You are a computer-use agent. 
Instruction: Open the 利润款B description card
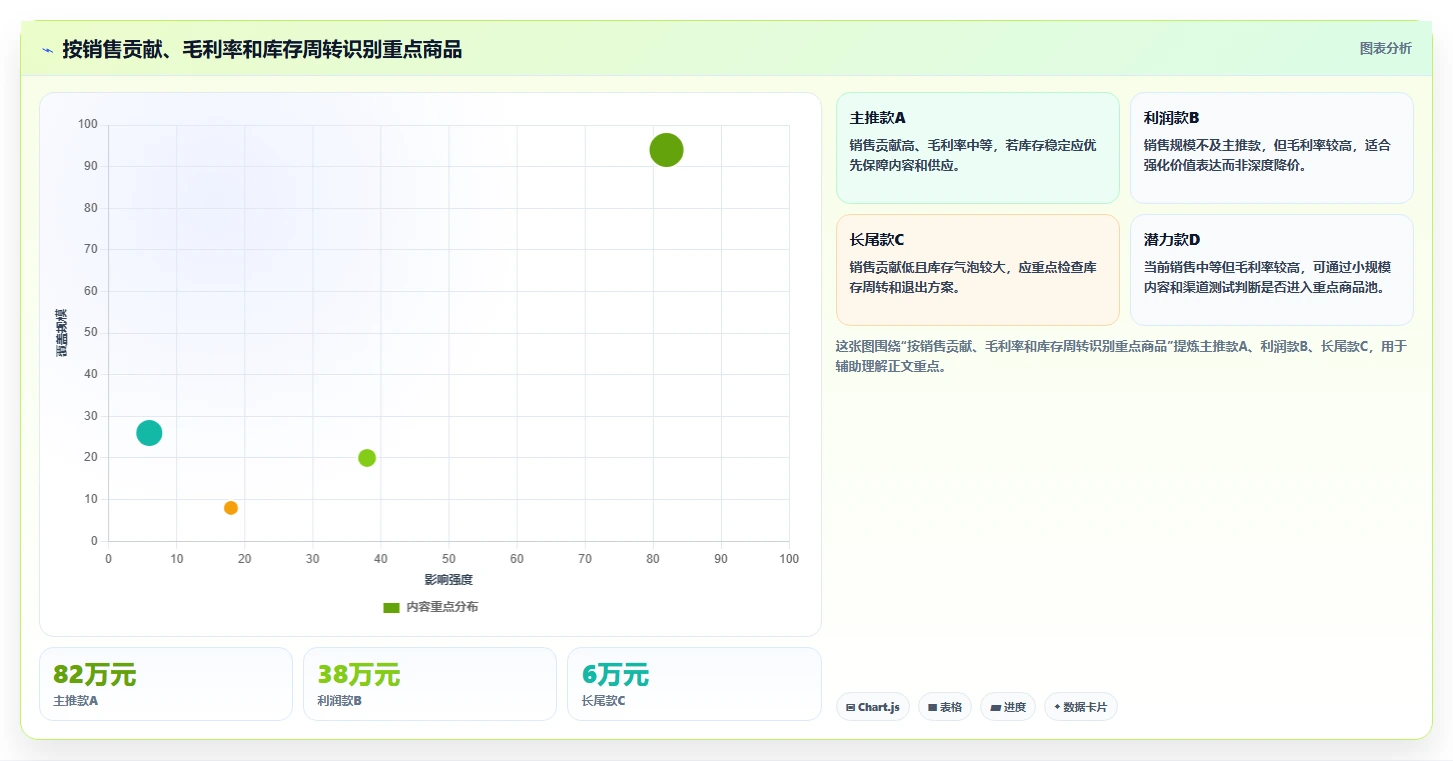[1272, 148]
